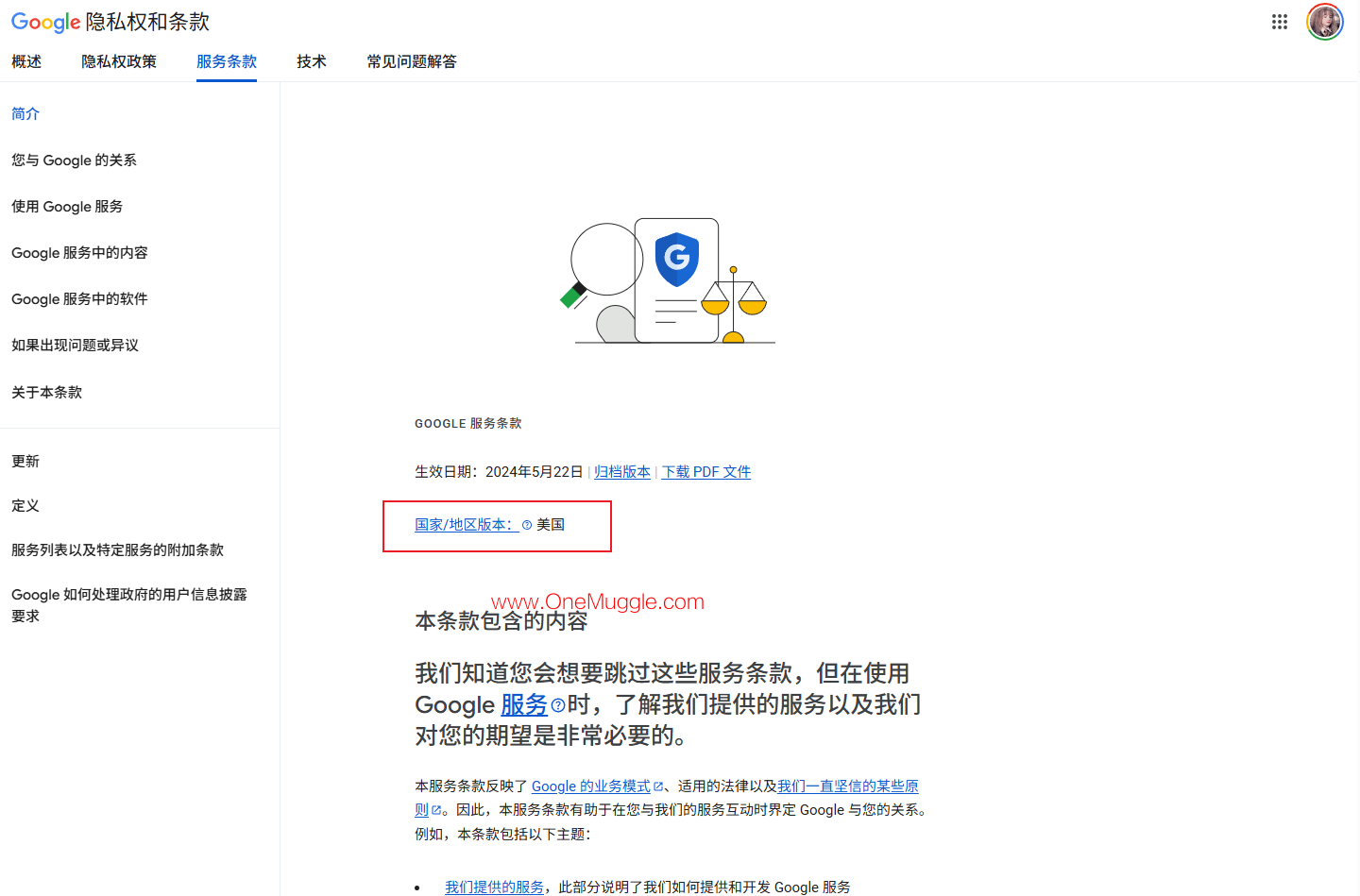Screen dimensions: 1360x896
Task: Switch to the 隐私权政策 tab
Action: [x=119, y=61]
